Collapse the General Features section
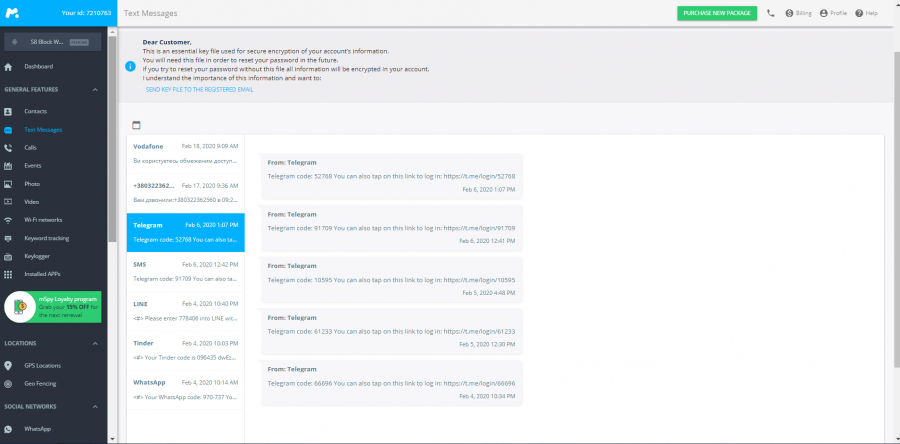 pyautogui.click(x=95, y=89)
